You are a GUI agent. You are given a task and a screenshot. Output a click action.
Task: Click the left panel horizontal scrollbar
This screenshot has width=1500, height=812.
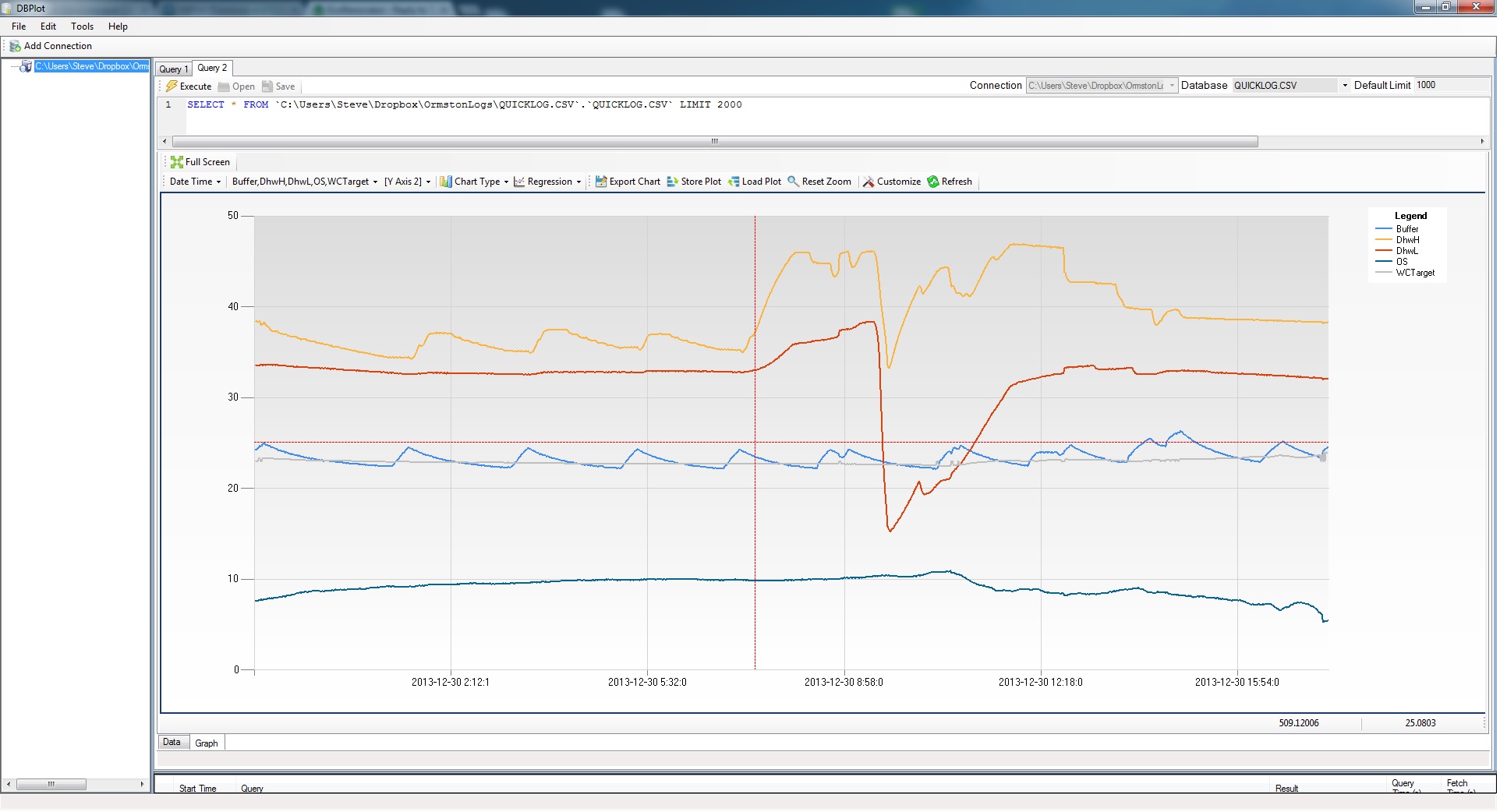(x=51, y=785)
